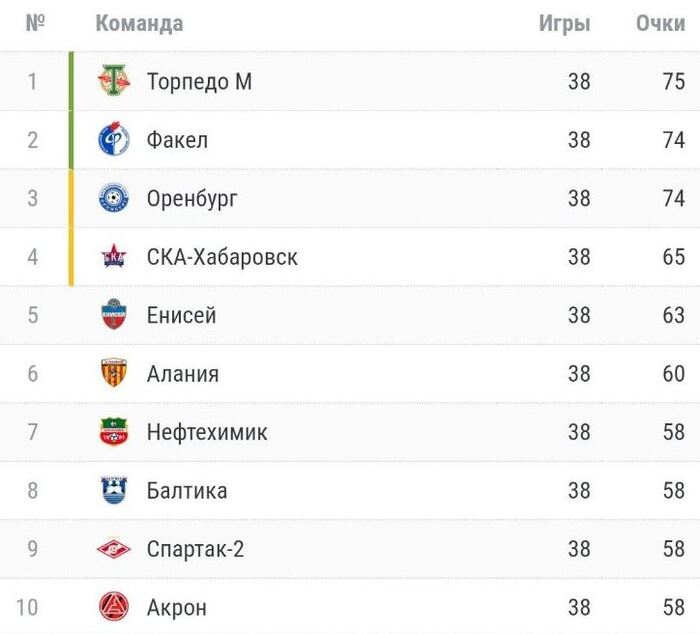Click the Команда column header
700x634 pixels.
(139, 23)
